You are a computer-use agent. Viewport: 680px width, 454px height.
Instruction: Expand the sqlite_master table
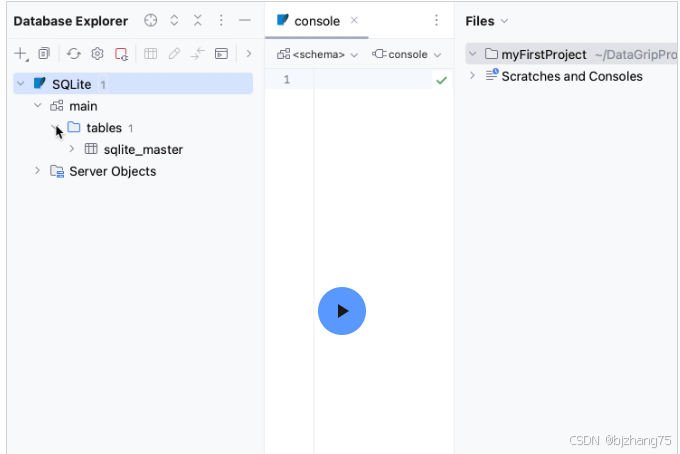[x=72, y=149]
